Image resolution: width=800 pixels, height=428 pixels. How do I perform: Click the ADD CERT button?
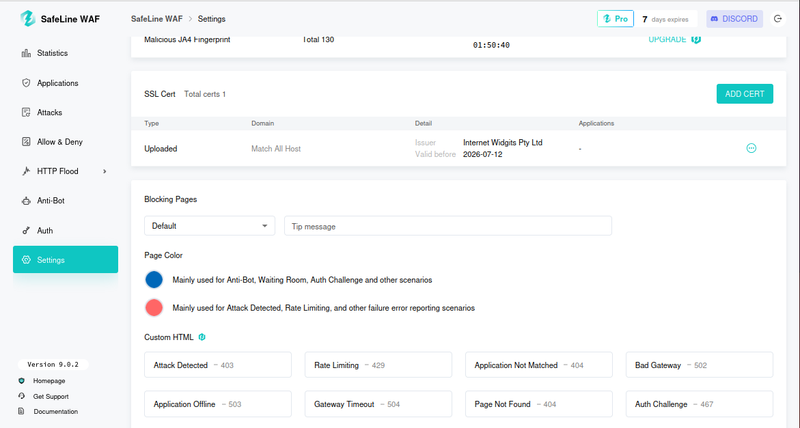[744, 94]
